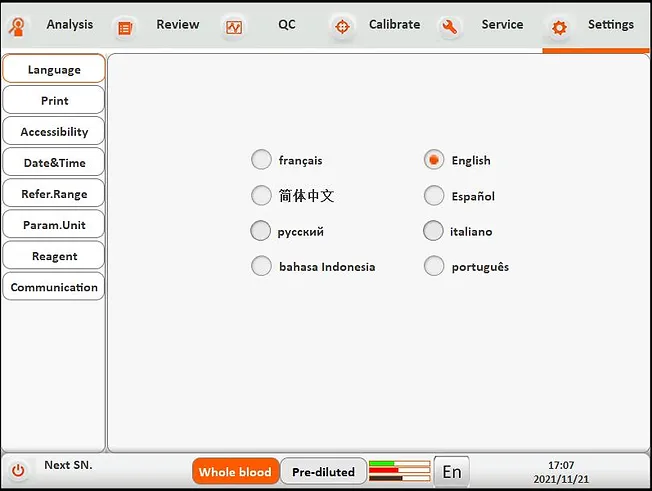Click the 2021/11/21 date display
The image size is (652, 491).
click(x=561, y=479)
